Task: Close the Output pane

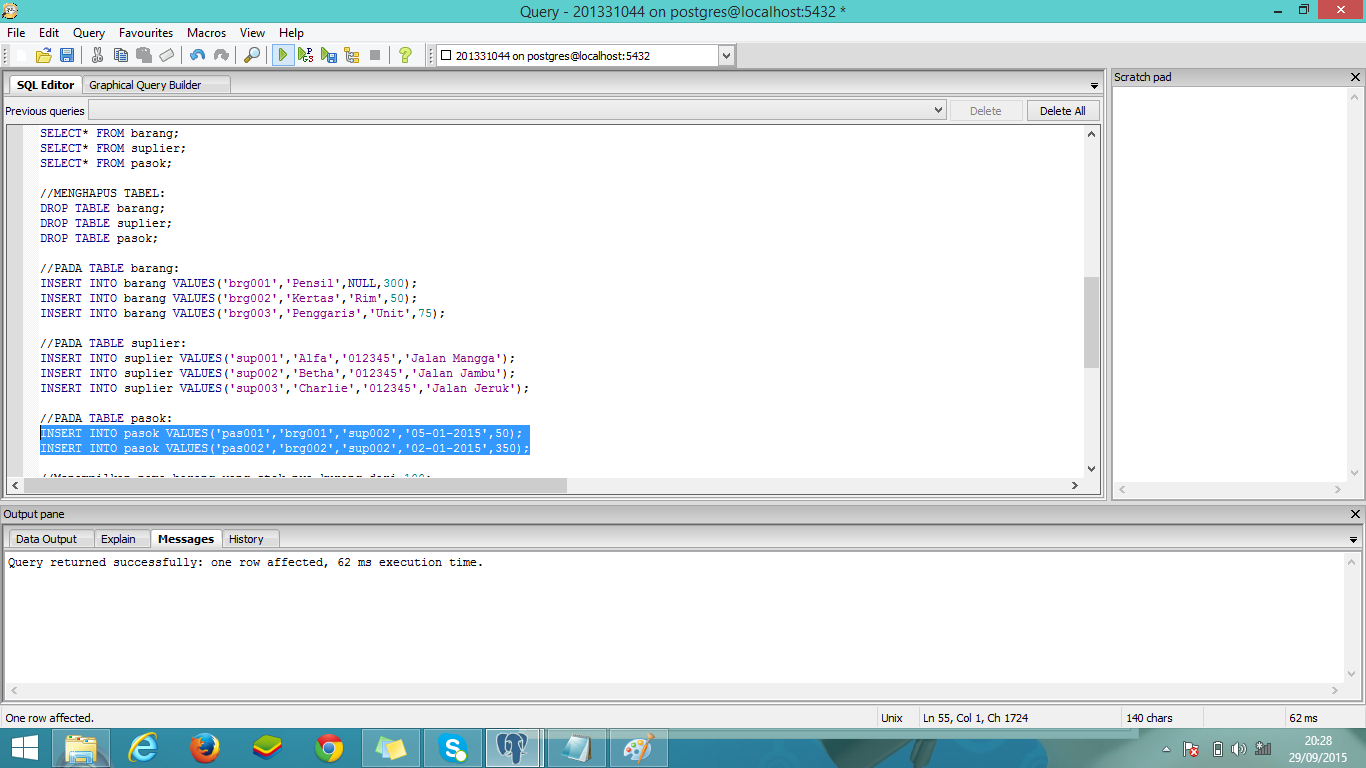Action: [x=1355, y=514]
